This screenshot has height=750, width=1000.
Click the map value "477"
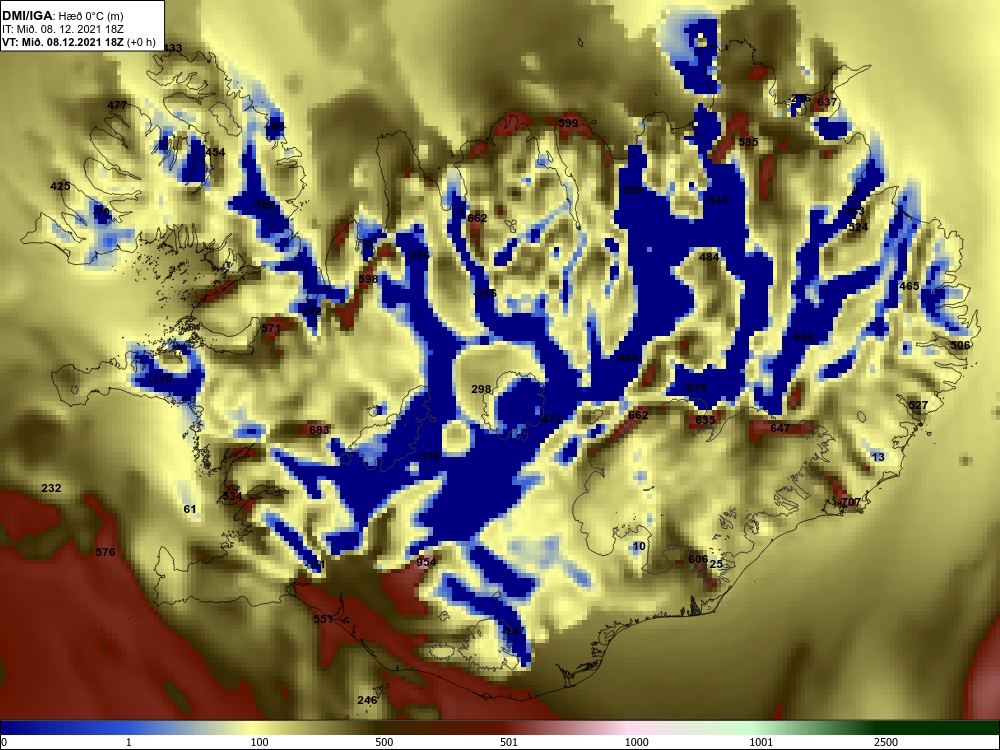point(117,105)
